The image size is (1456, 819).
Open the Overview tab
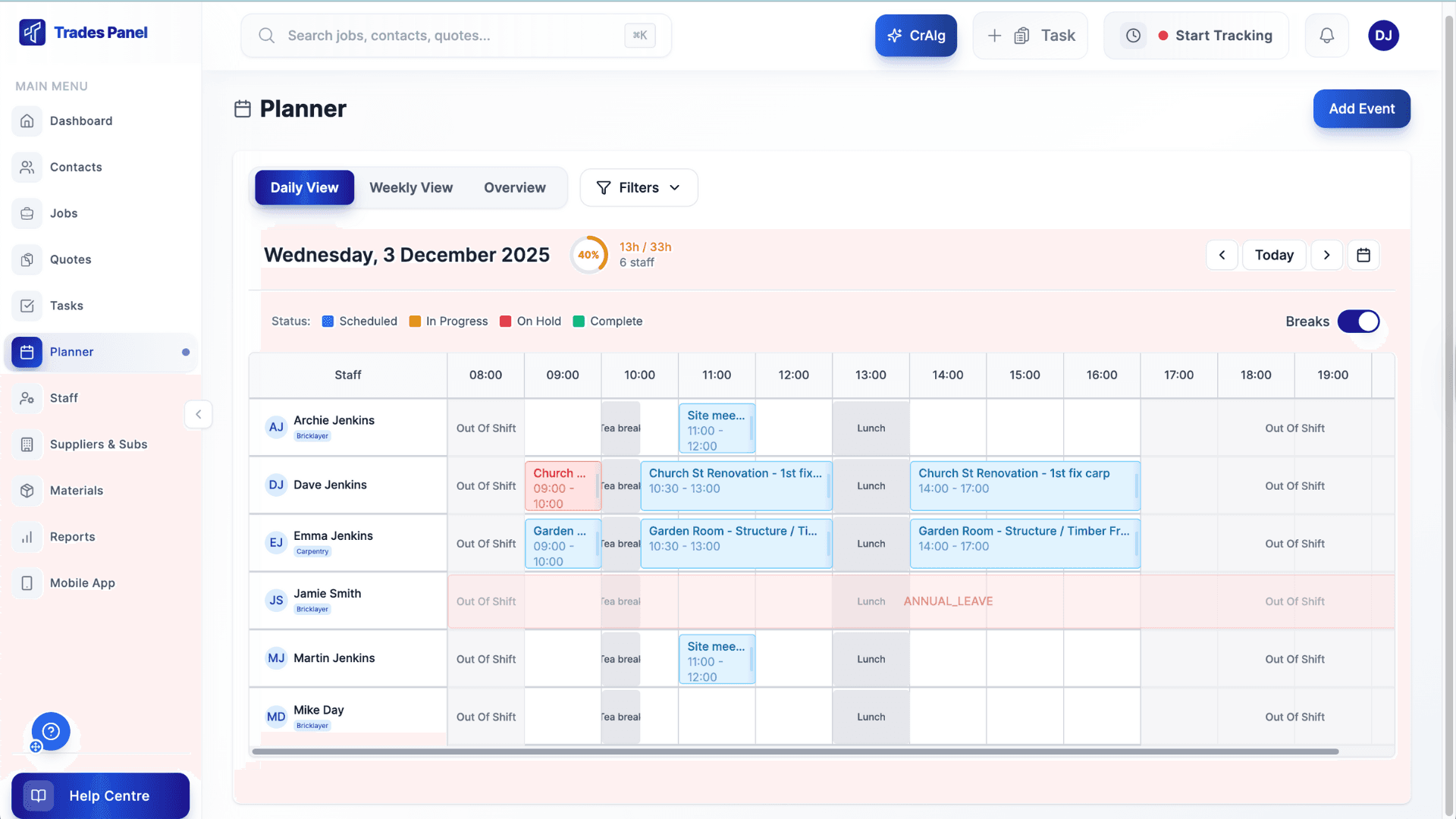pos(514,187)
